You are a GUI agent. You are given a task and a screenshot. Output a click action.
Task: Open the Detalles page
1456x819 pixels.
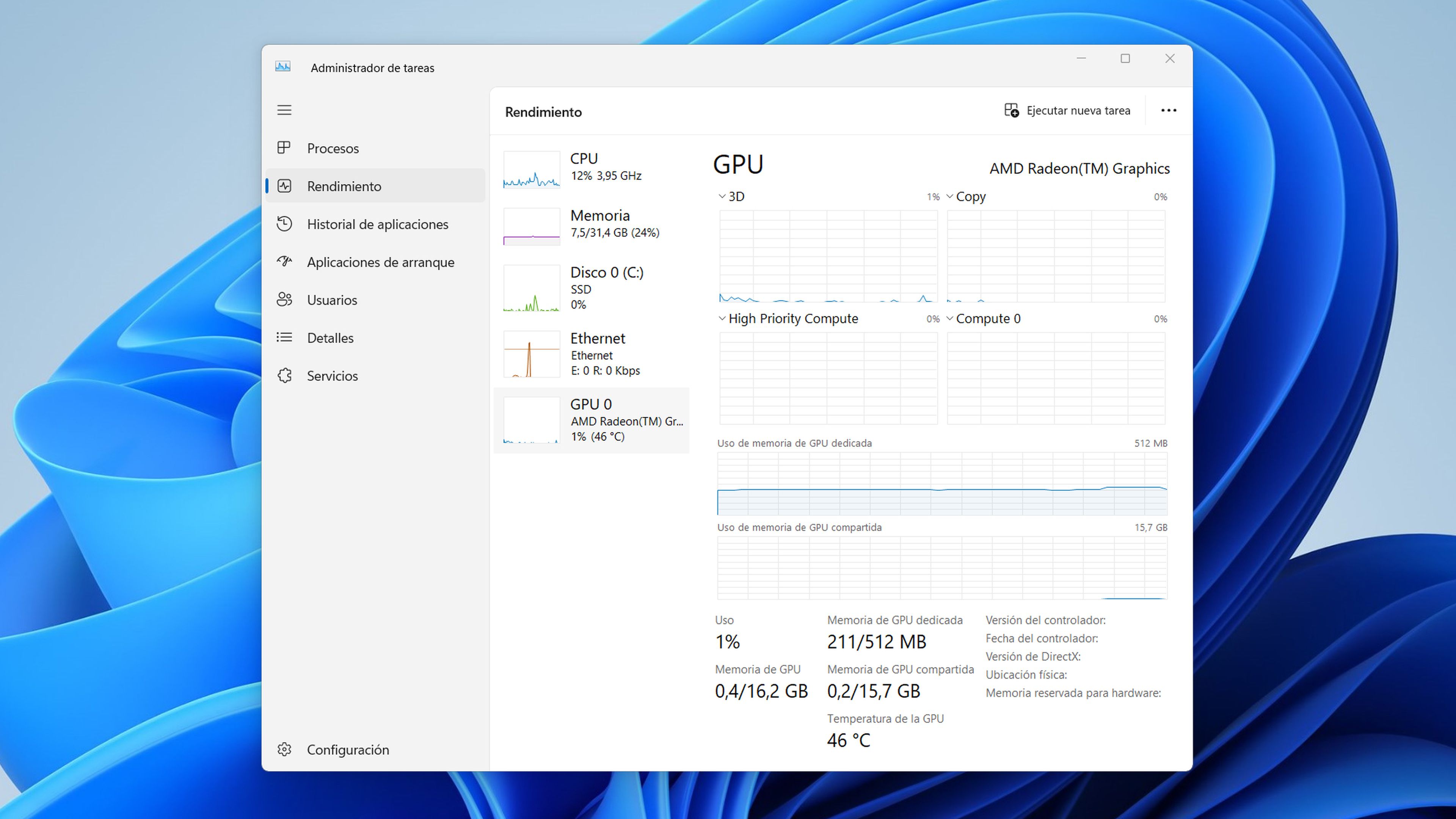[x=375, y=337]
